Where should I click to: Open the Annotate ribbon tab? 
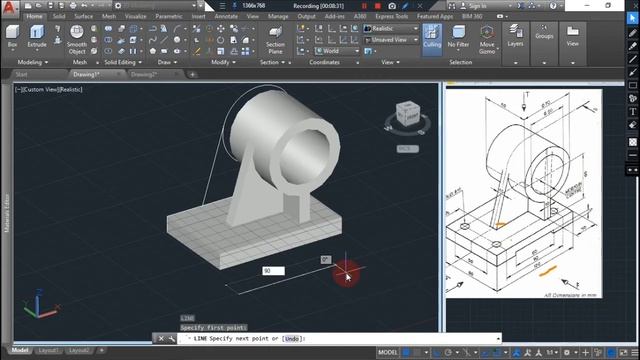[x=226, y=16]
